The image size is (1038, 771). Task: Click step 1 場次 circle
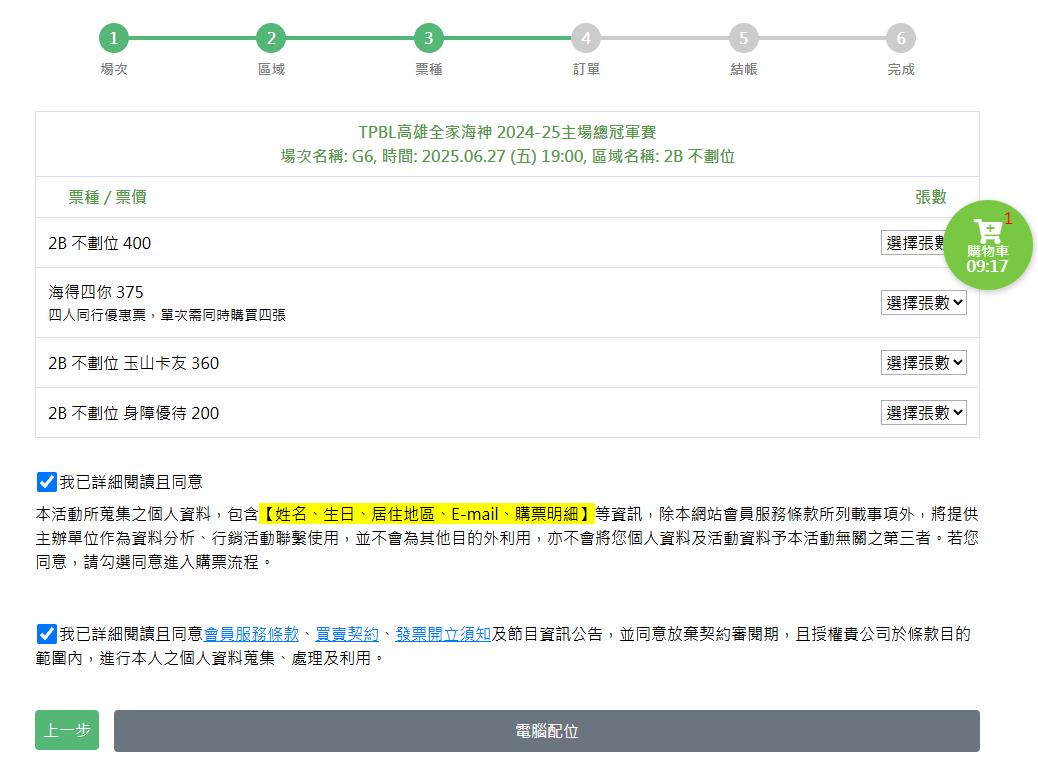114,38
